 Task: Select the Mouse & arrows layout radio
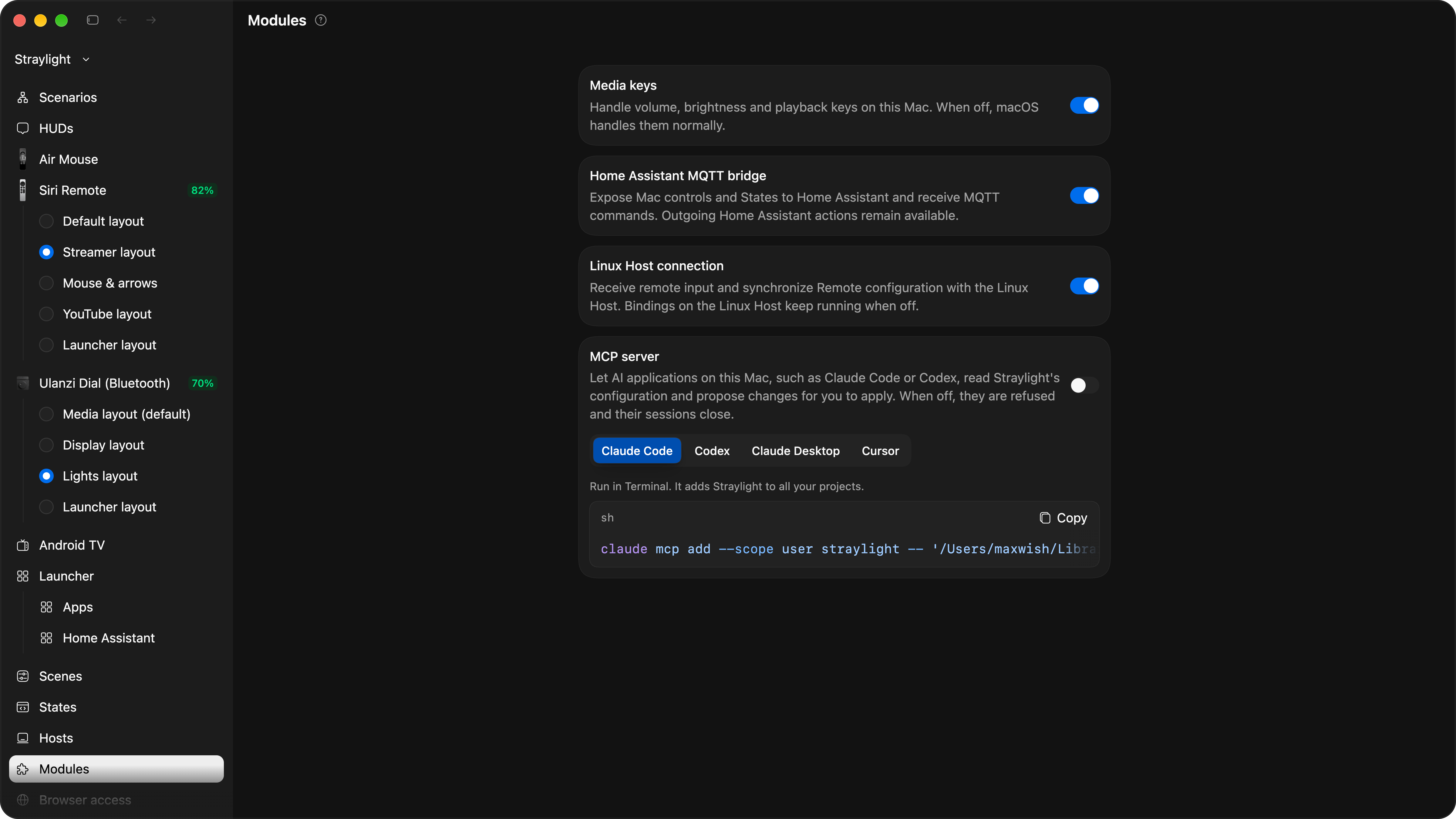tap(46, 283)
